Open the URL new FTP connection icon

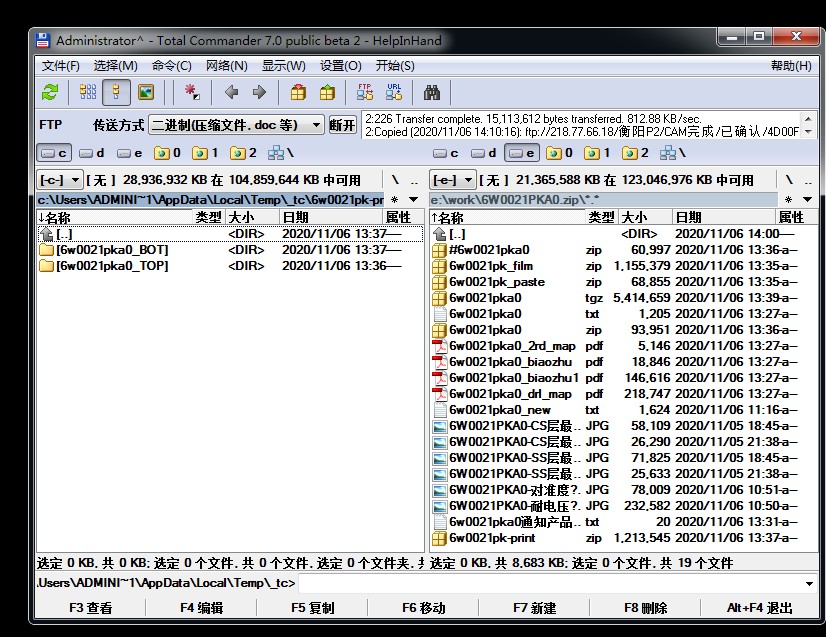click(x=394, y=93)
